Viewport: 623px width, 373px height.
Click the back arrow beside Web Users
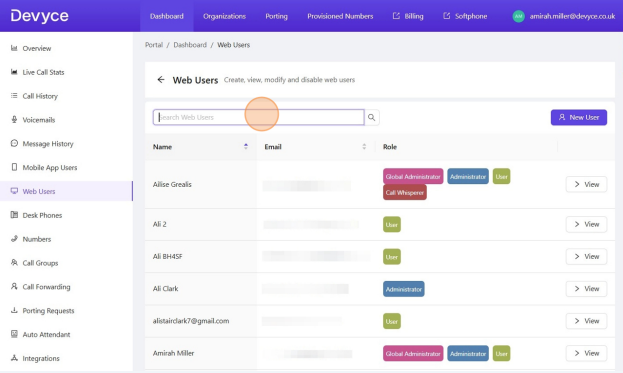point(161,79)
